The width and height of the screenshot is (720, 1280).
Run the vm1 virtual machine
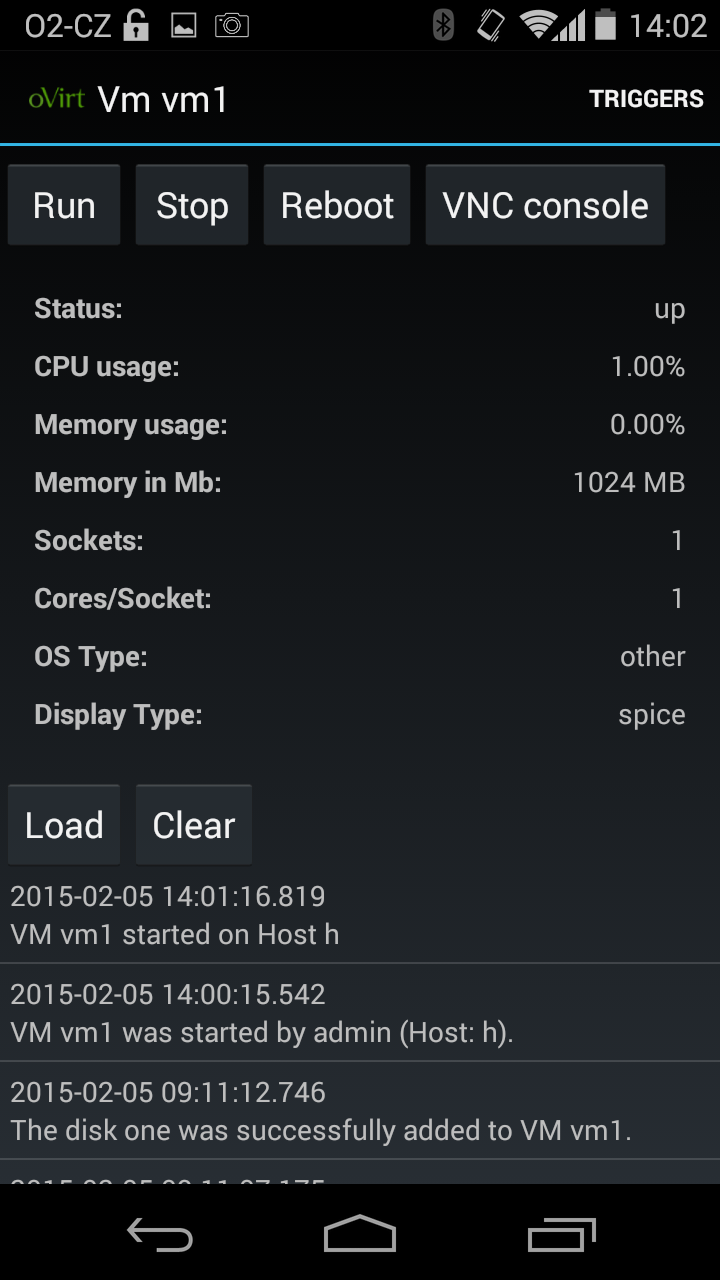point(64,206)
